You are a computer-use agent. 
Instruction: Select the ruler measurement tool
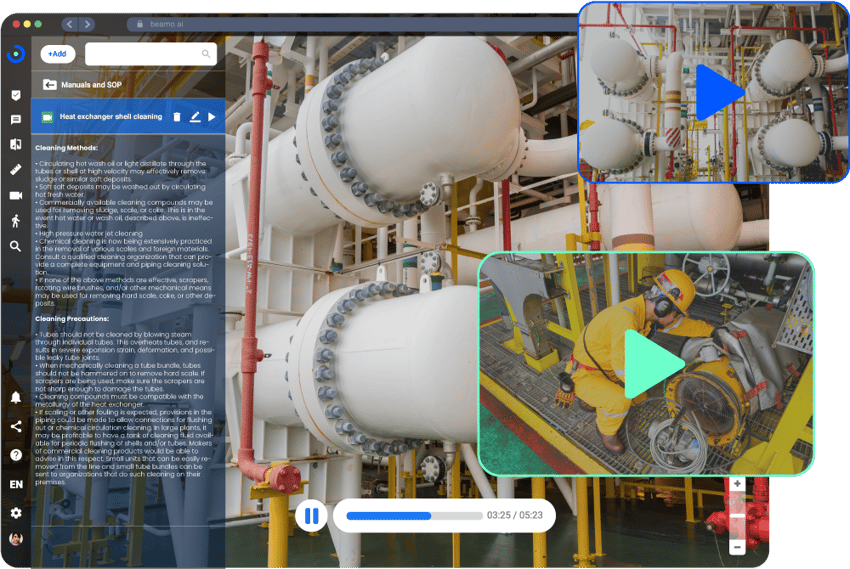coord(16,170)
